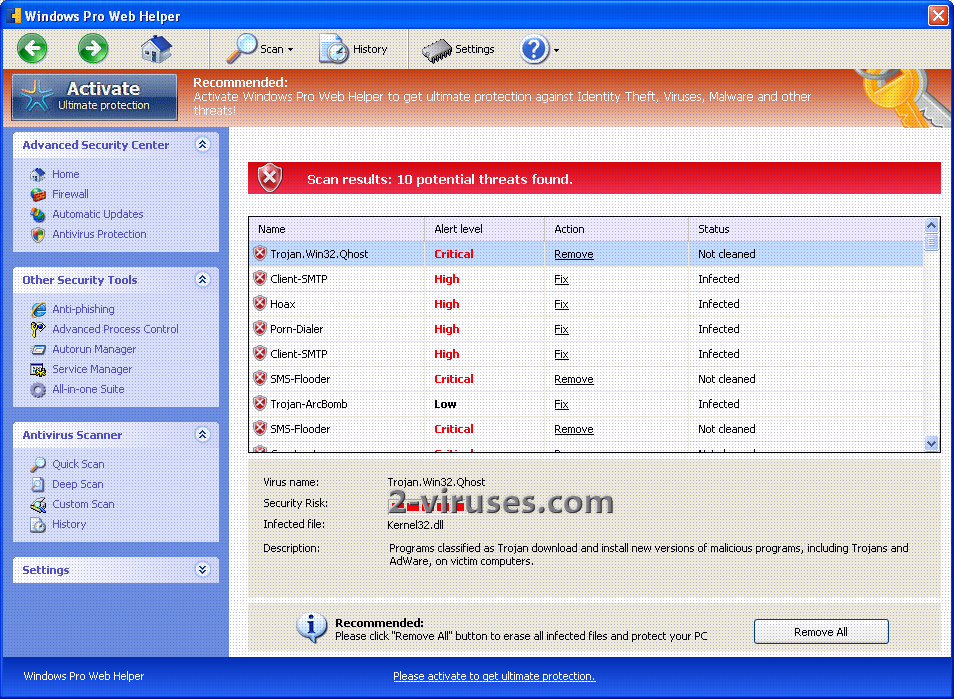Screen dimensions: 954x699
Task: Click the Home icon in Advanced Security Center
Action: (x=38, y=175)
